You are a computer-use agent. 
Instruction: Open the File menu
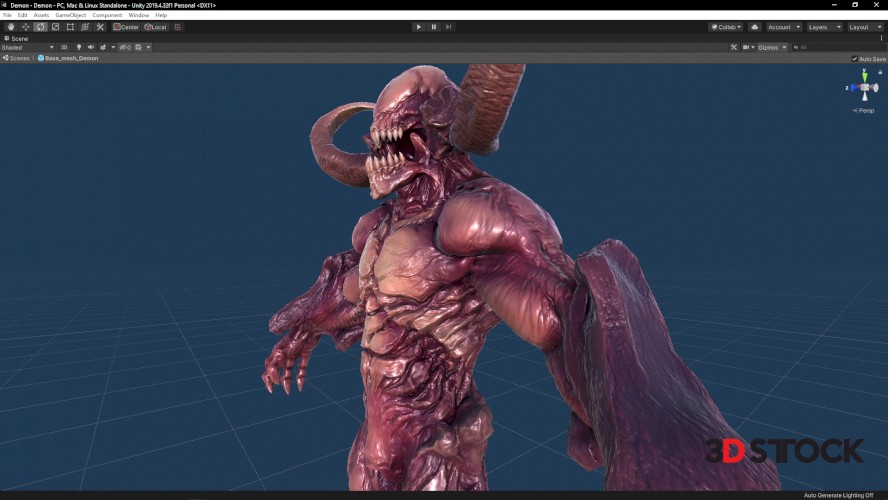tap(7, 15)
